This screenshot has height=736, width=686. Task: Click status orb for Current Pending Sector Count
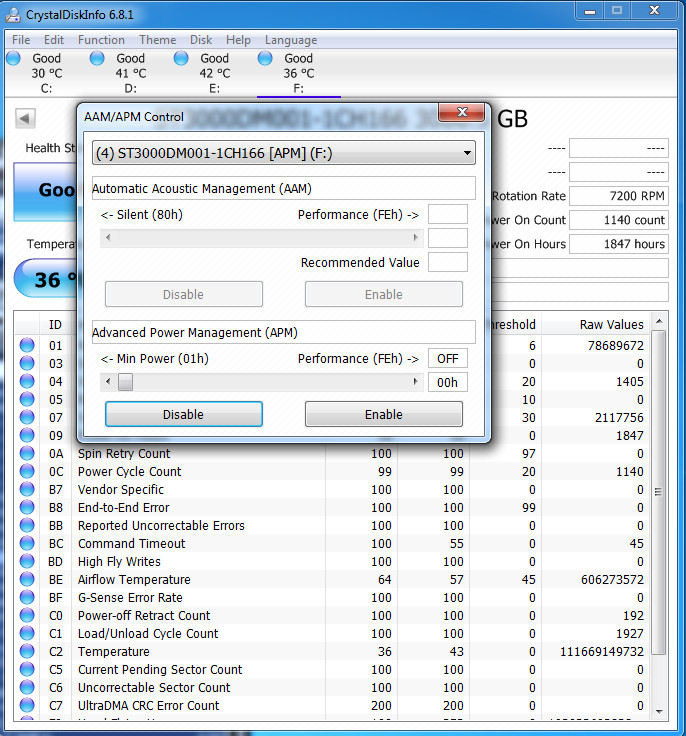click(x=27, y=669)
